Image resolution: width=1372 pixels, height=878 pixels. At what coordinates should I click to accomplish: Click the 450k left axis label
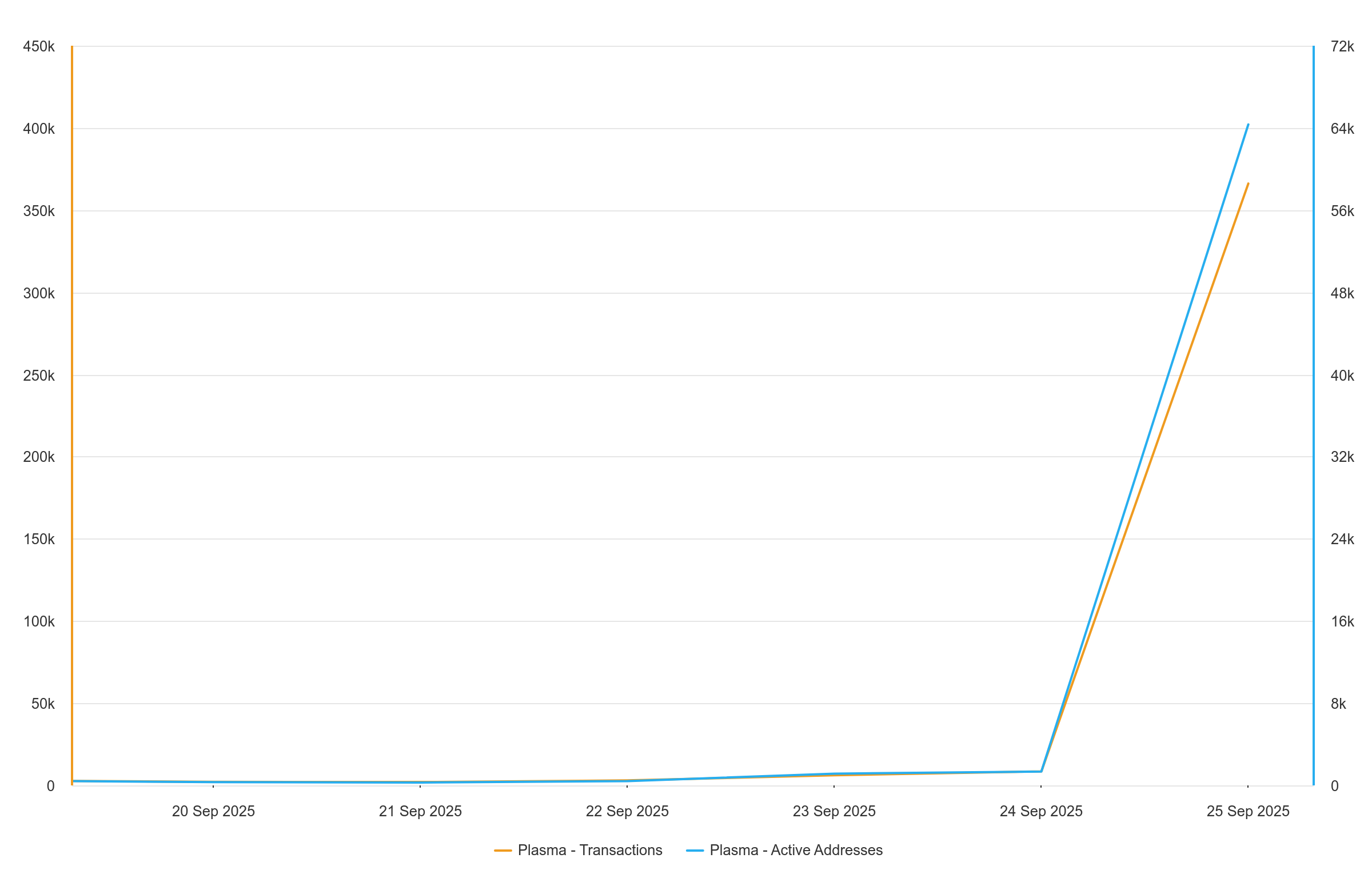pyautogui.click(x=39, y=46)
